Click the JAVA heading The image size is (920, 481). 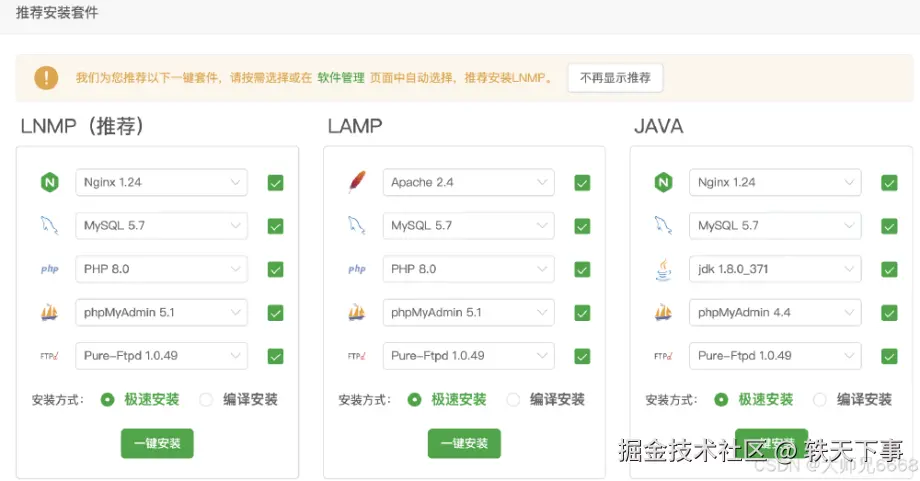pyautogui.click(x=659, y=126)
